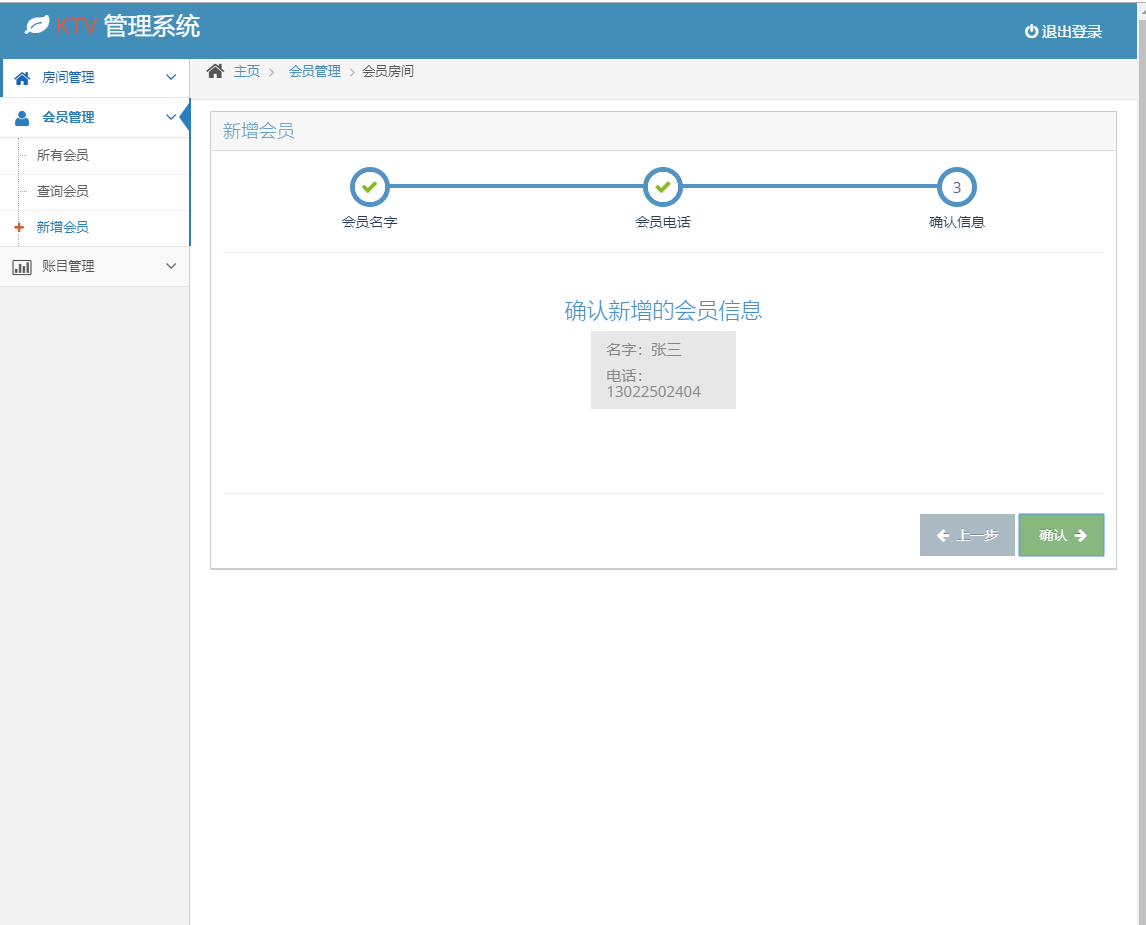Collapse the 会员管理 section chevron

pos(170,117)
